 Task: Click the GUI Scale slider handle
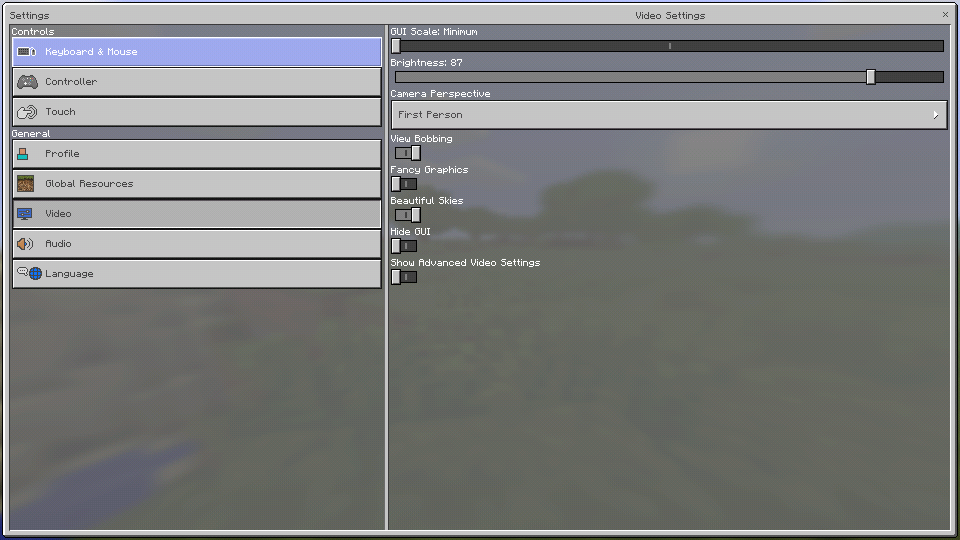396,46
